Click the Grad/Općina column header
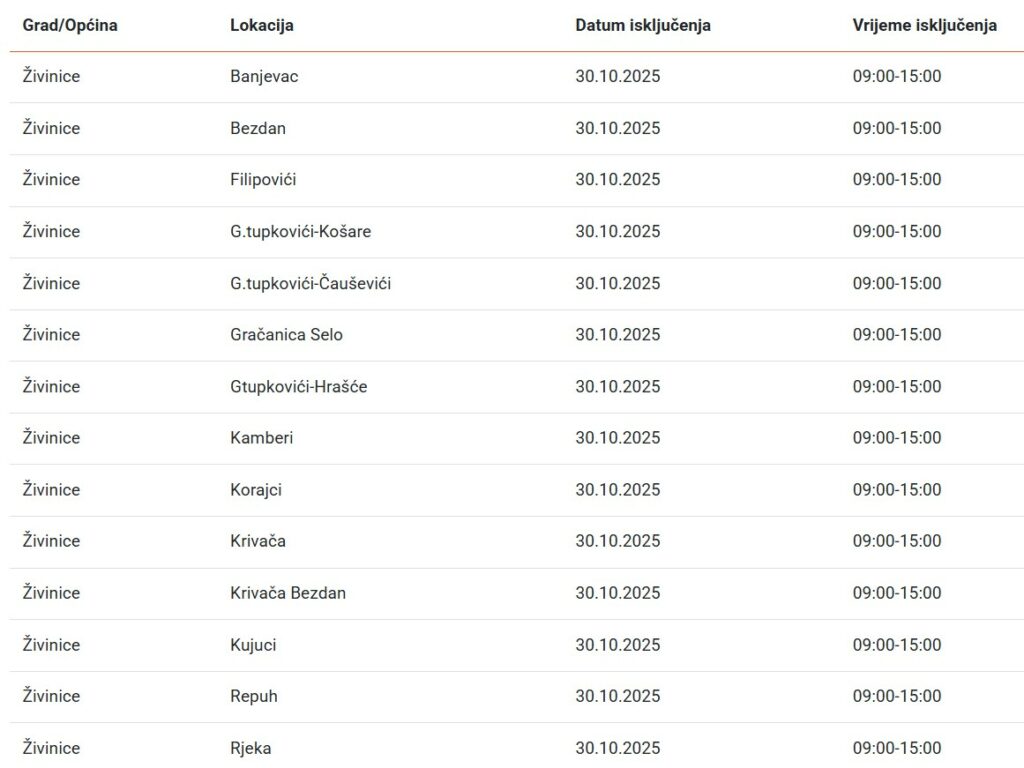 pos(70,26)
